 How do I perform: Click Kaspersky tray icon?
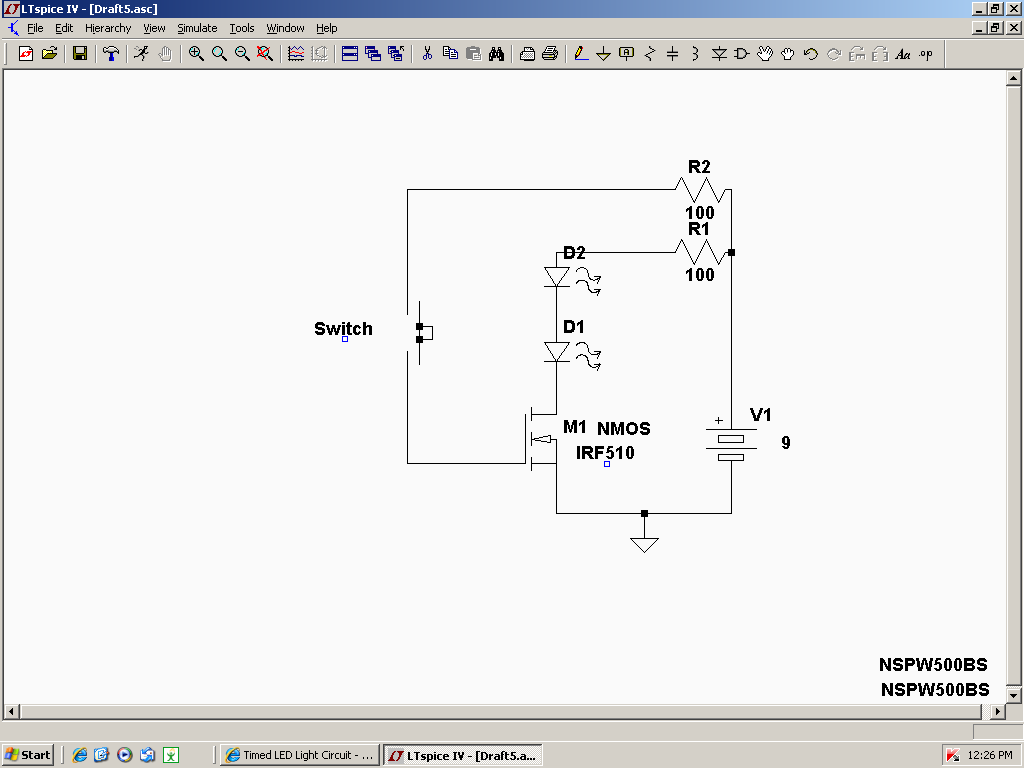[953, 755]
